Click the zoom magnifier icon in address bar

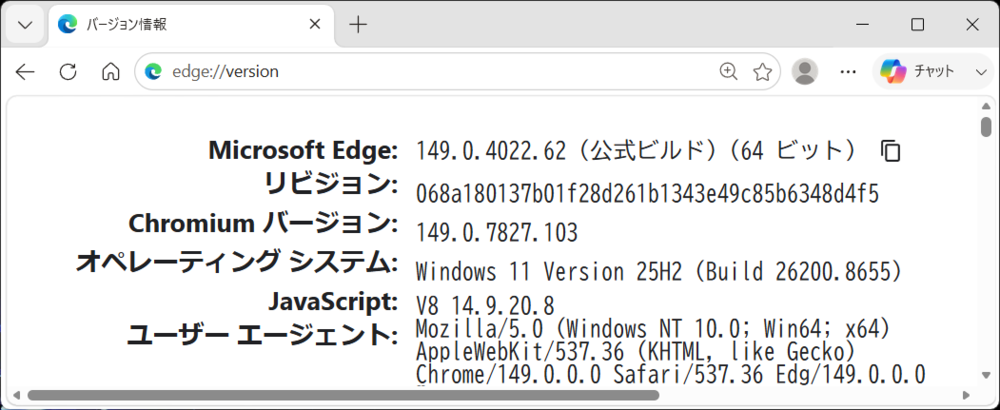click(728, 71)
